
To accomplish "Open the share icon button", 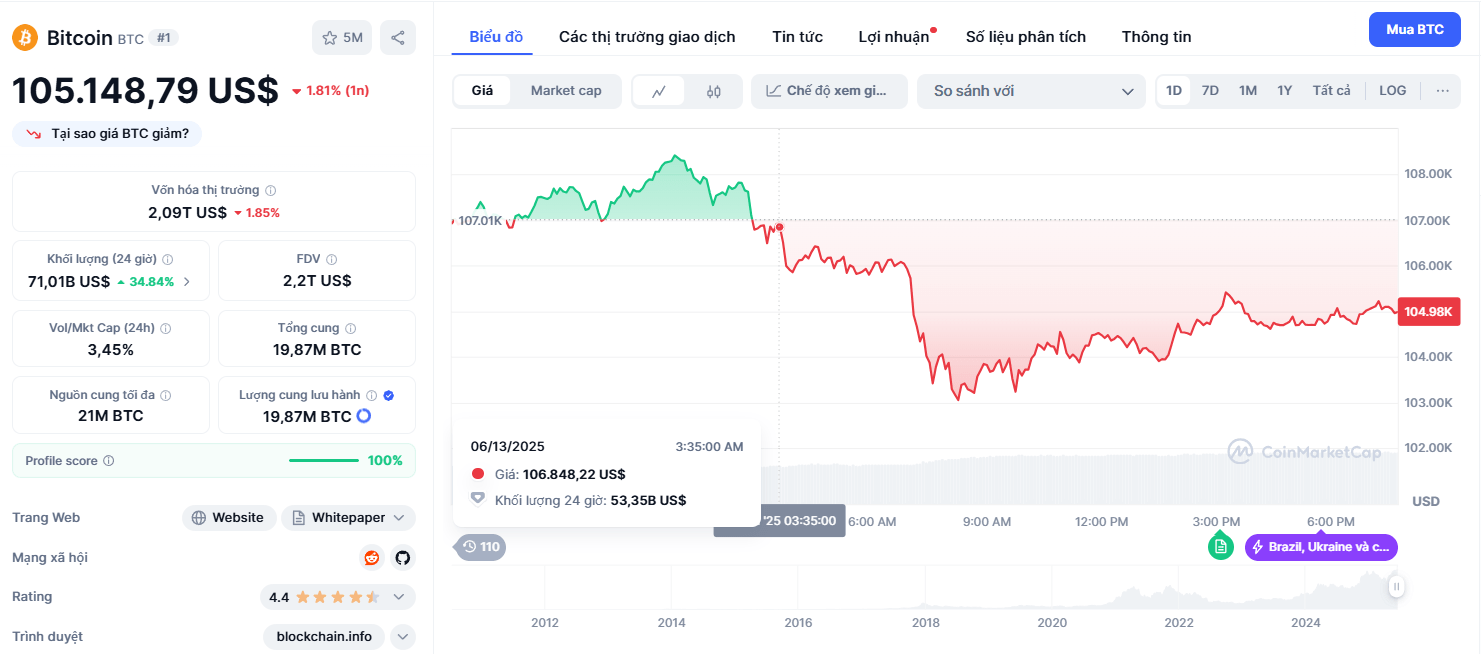I will [x=398, y=38].
